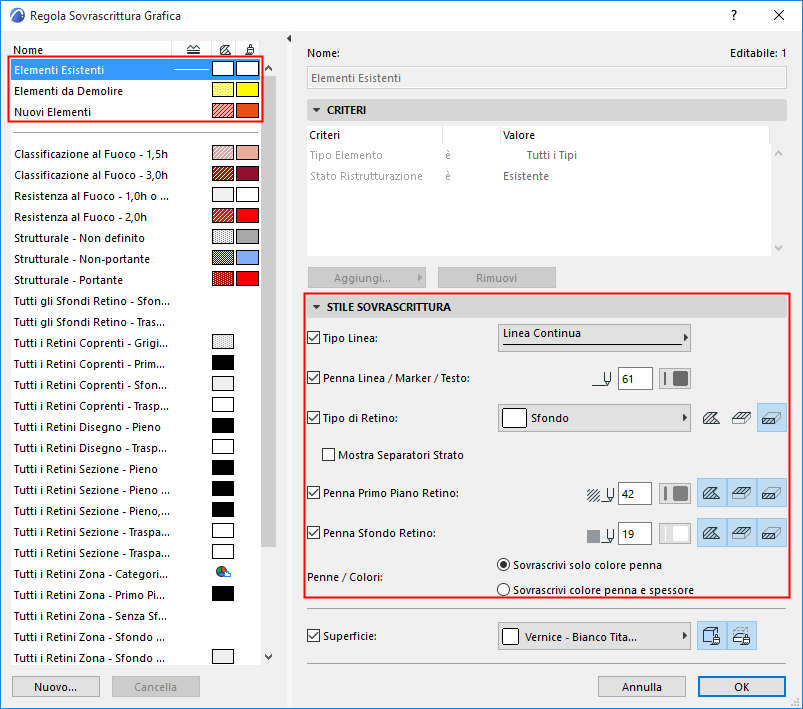Toggle cover fills icon for Penna Primo Piano Retino
The image size is (803, 709).
coord(741,493)
